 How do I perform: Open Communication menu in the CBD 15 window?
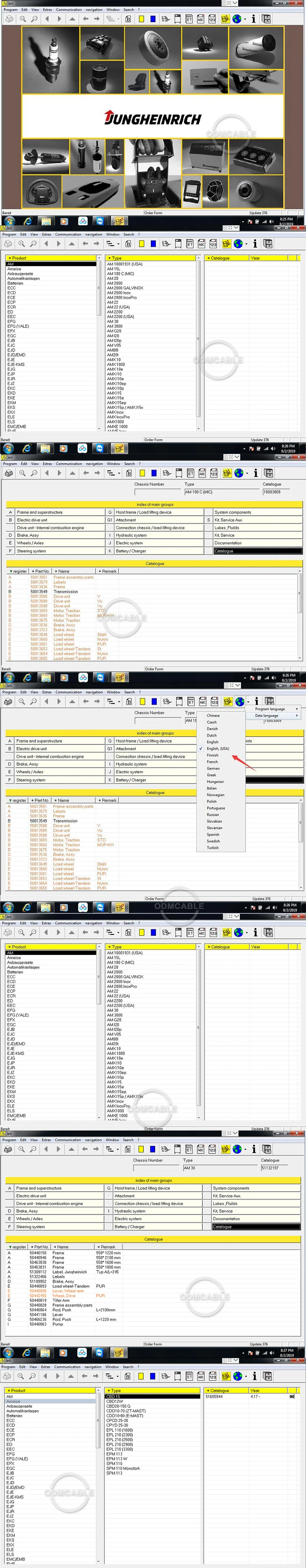coord(67,1366)
